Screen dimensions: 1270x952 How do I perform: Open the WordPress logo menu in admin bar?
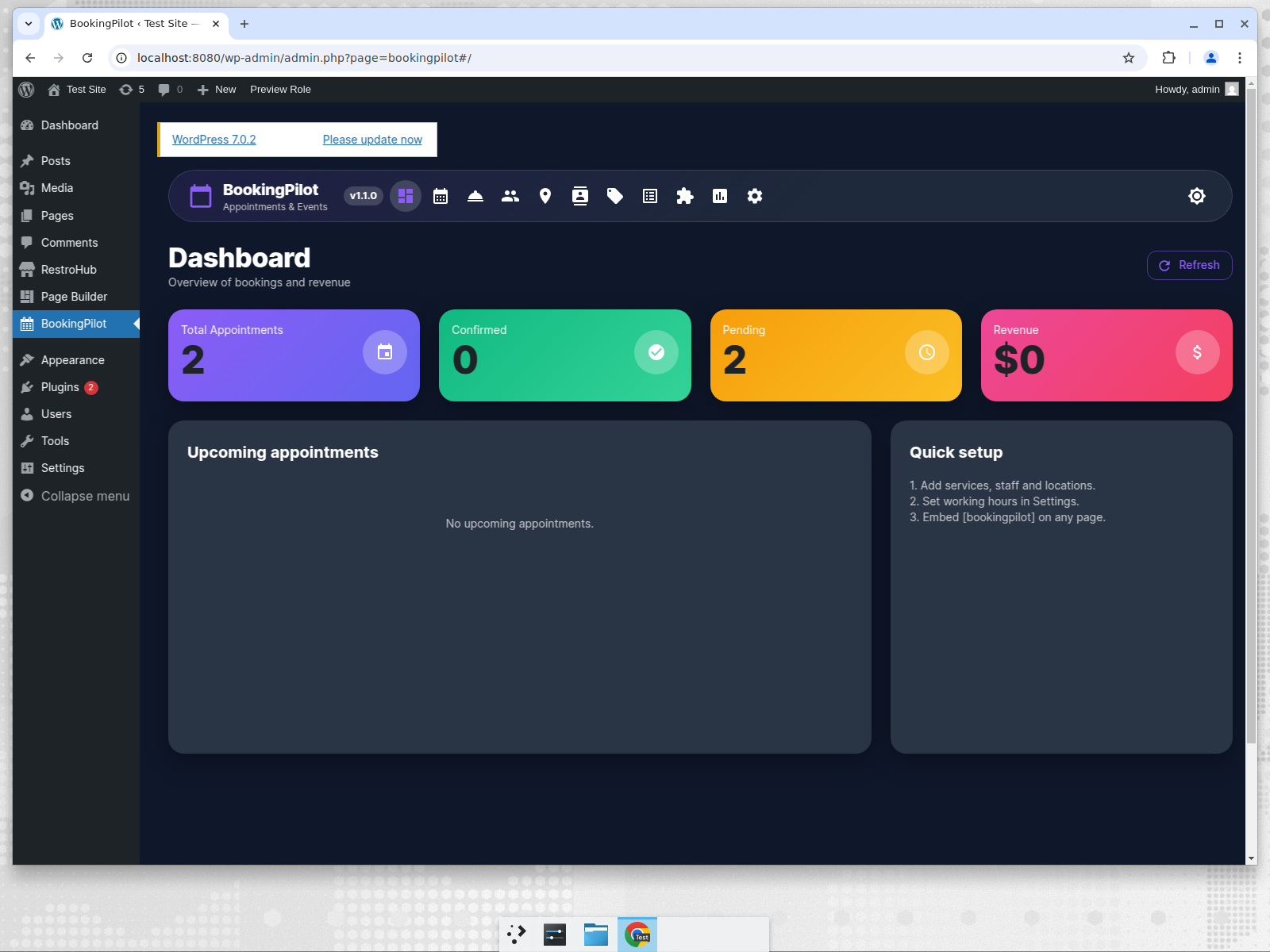pos(26,90)
